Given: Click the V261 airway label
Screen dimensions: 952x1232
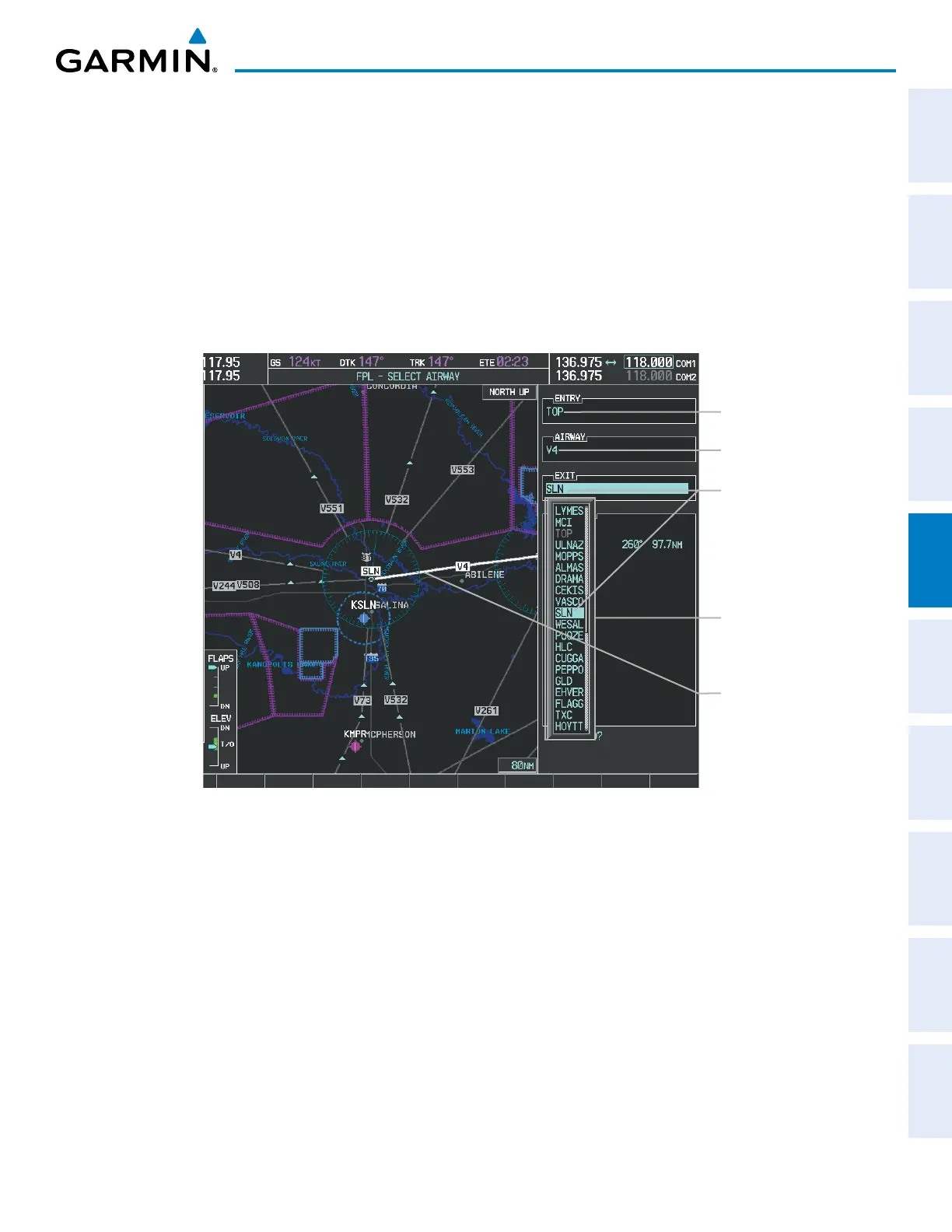Looking at the screenshot, I should [x=487, y=711].
